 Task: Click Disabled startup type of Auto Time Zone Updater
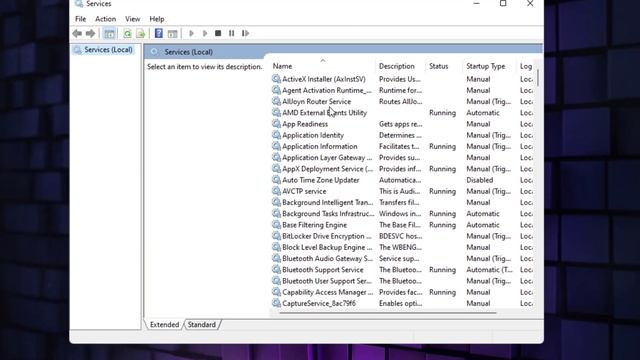coord(480,180)
